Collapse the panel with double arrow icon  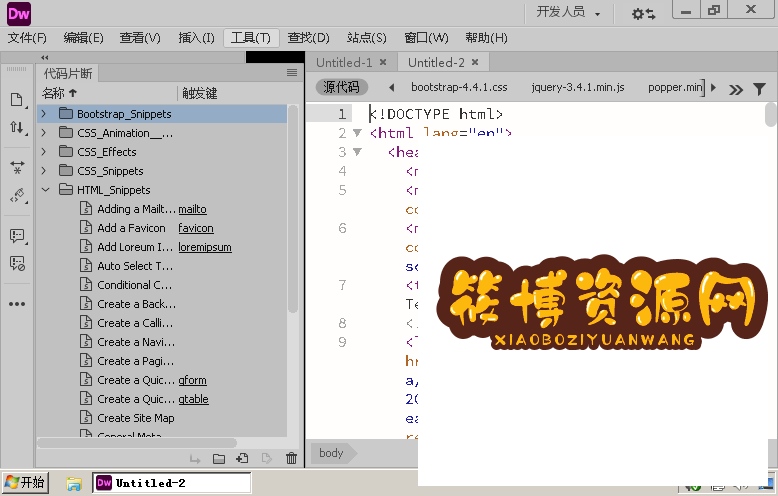pos(45,58)
